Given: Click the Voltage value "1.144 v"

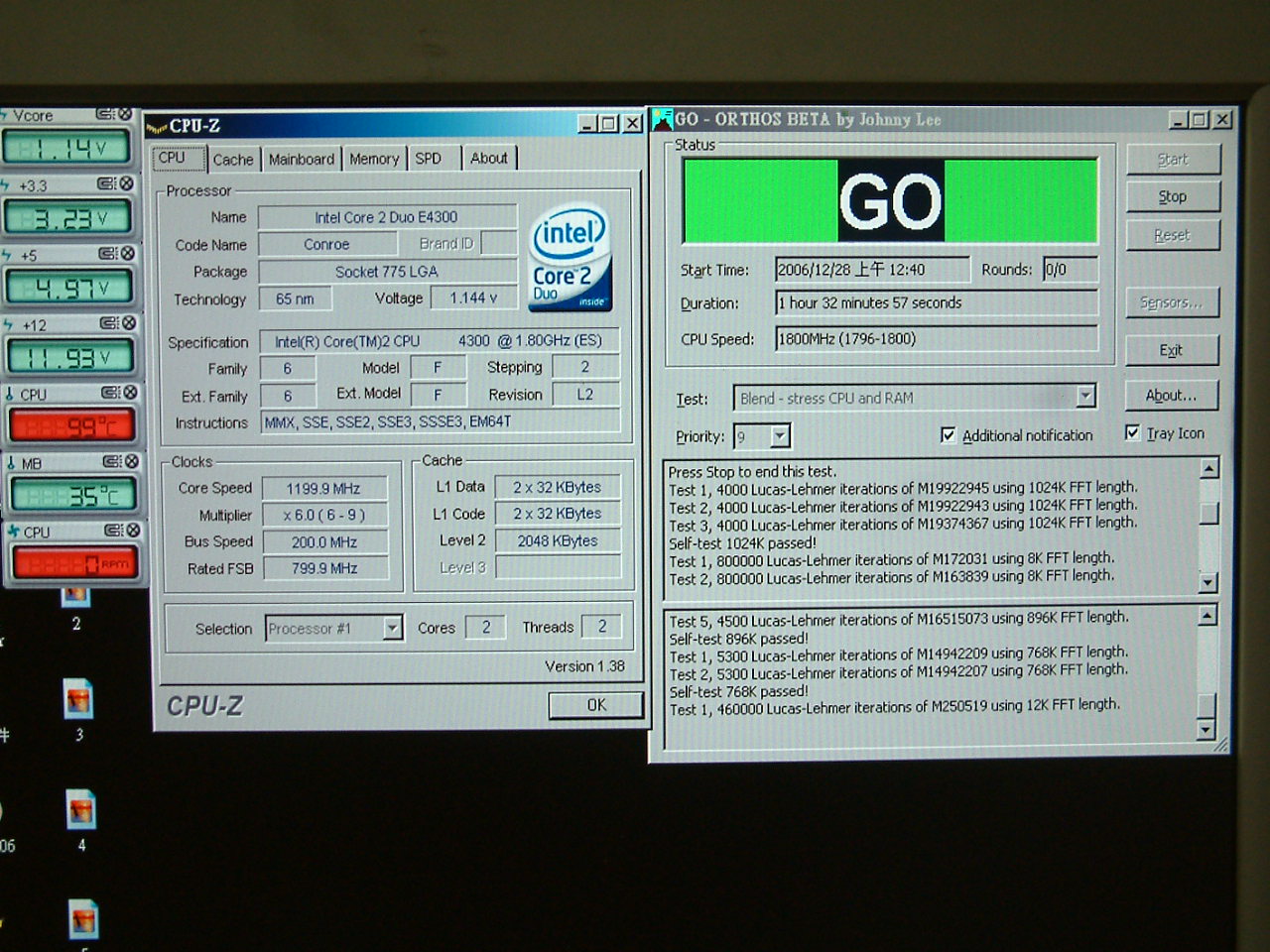Looking at the screenshot, I should tap(473, 297).
